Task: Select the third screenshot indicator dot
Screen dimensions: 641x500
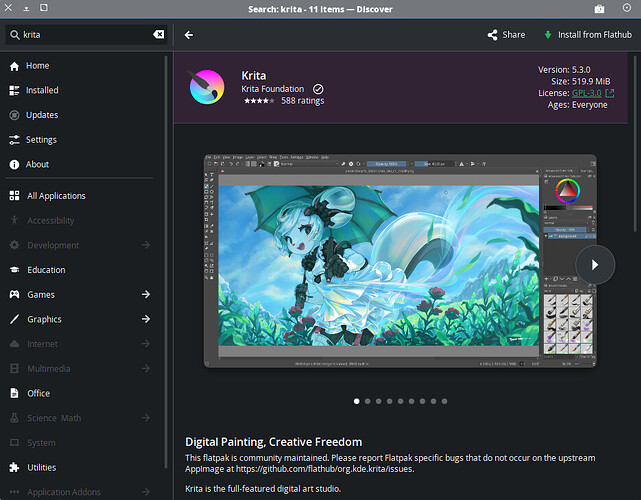Action: pyautogui.click(x=379, y=401)
